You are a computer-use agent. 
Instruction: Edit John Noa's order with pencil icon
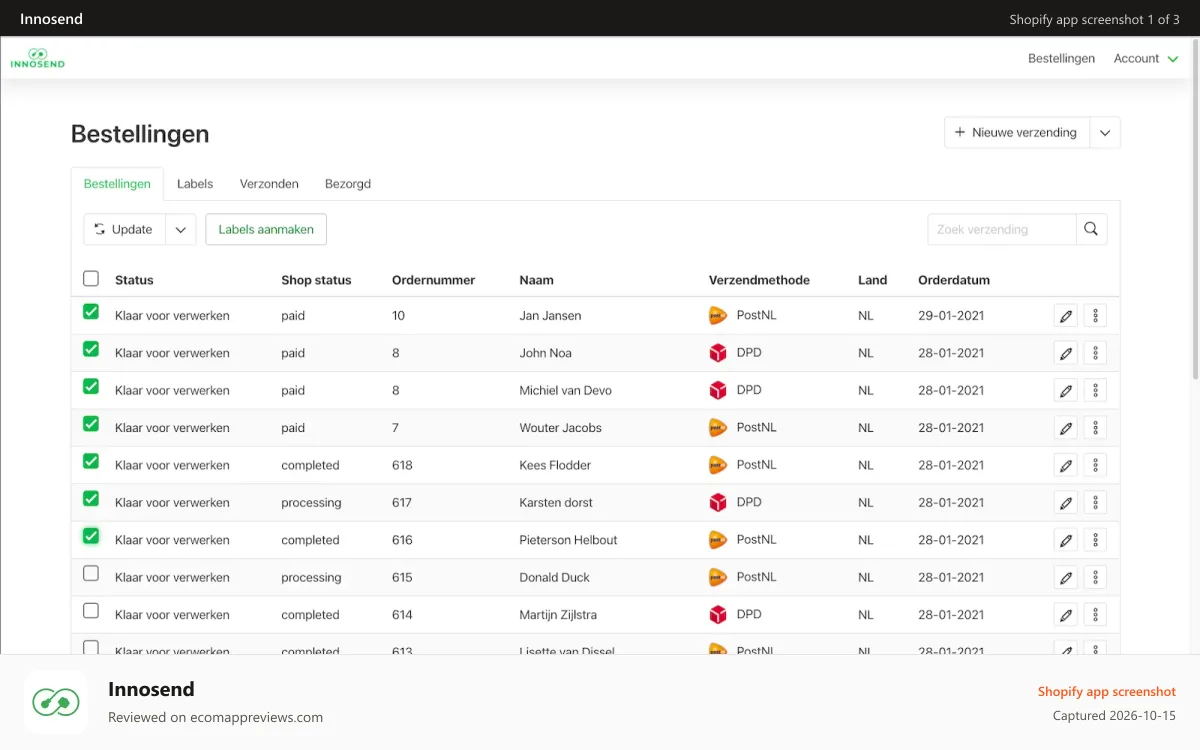pyautogui.click(x=1066, y=353)
